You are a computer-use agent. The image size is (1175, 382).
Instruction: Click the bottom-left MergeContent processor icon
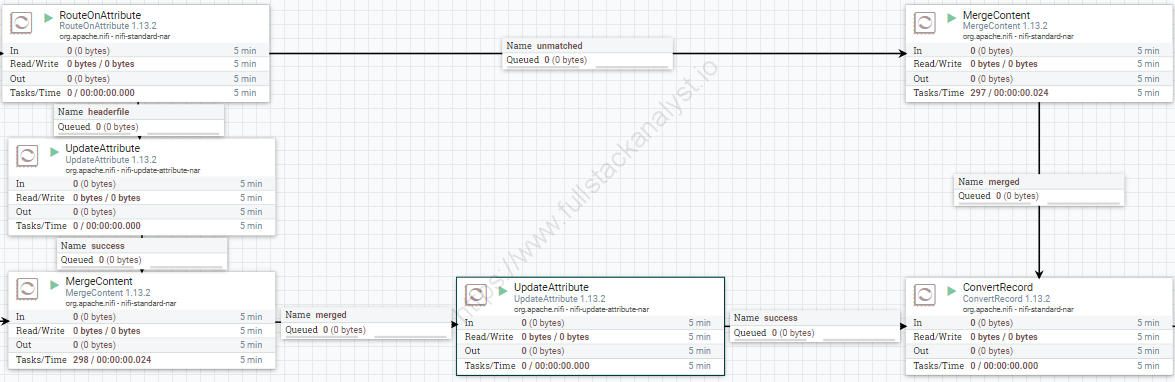pyautogui.click(x=28, y=289)
